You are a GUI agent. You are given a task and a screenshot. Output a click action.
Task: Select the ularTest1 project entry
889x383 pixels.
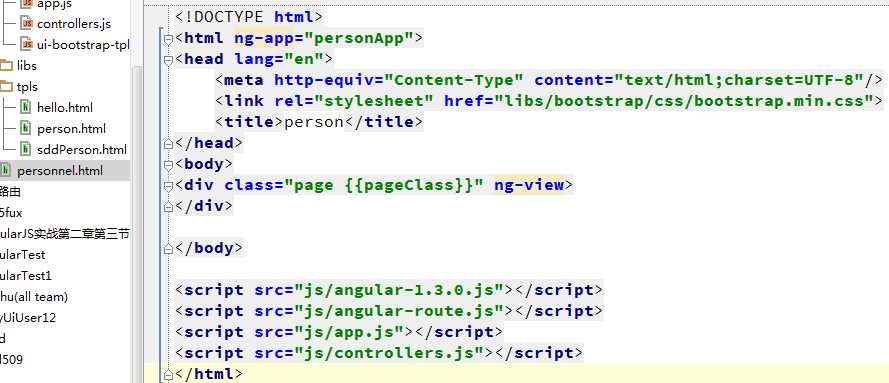tap(26, 275)
